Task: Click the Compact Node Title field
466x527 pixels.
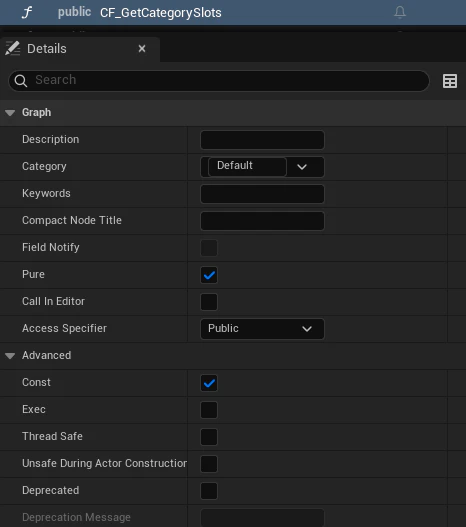Action: click(x=262, y=221)
